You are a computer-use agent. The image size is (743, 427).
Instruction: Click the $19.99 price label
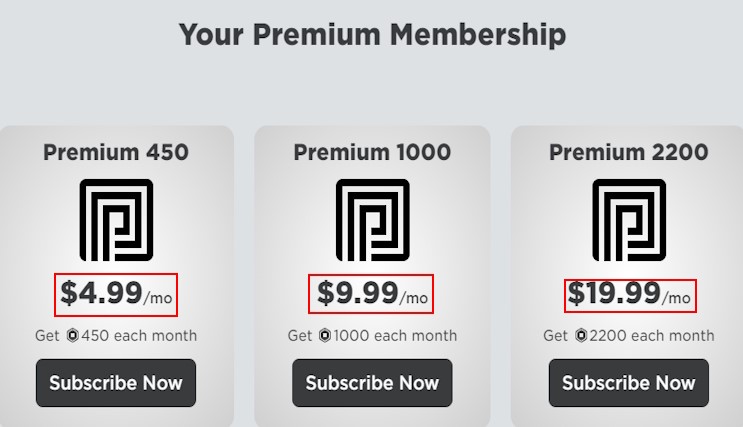click(614, 293)
